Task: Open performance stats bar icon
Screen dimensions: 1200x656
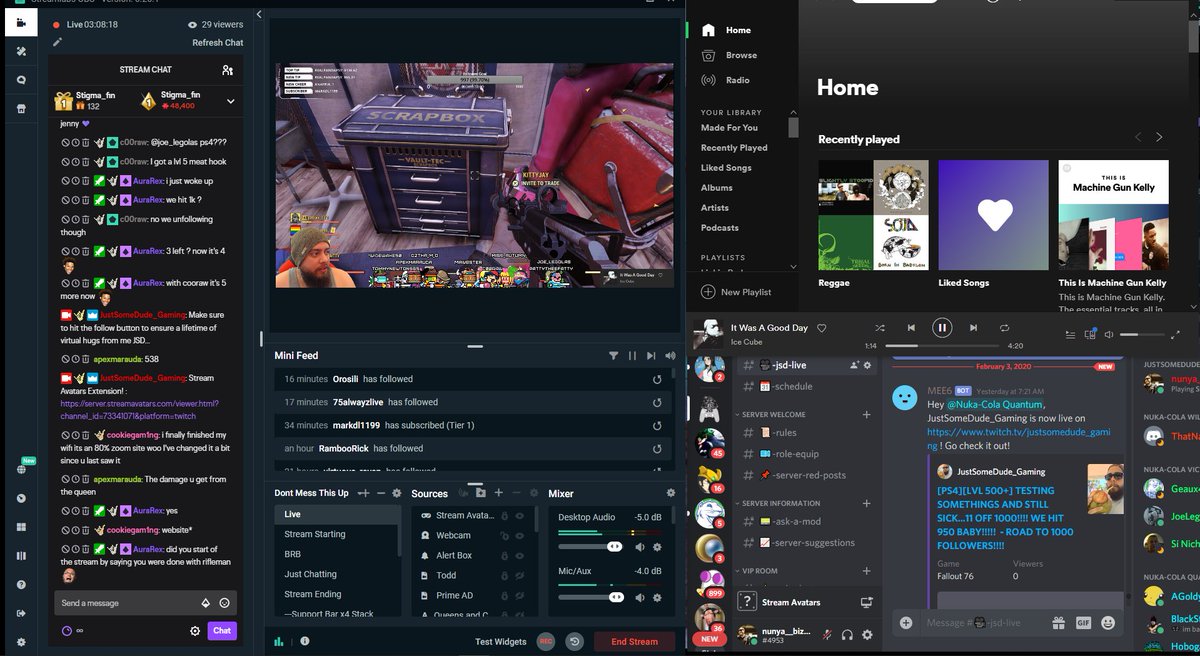Action: [x=279, y=641]
